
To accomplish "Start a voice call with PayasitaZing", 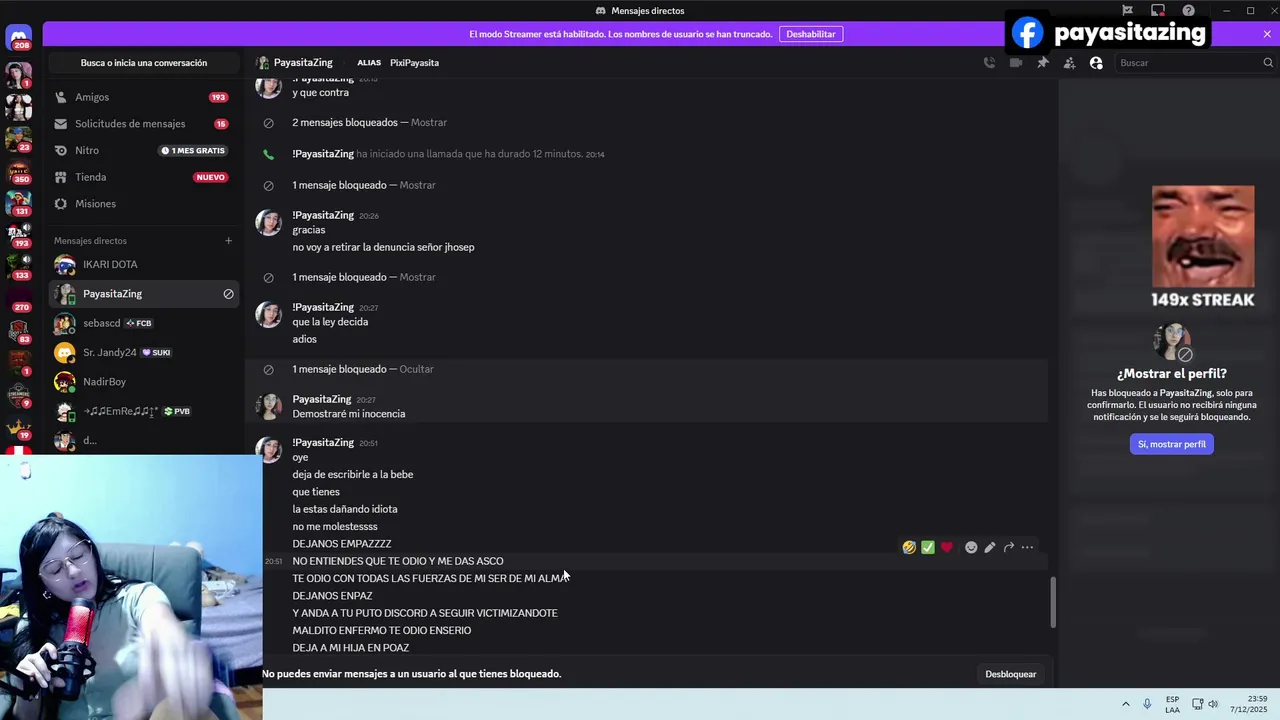I will [x=989, y=63].
